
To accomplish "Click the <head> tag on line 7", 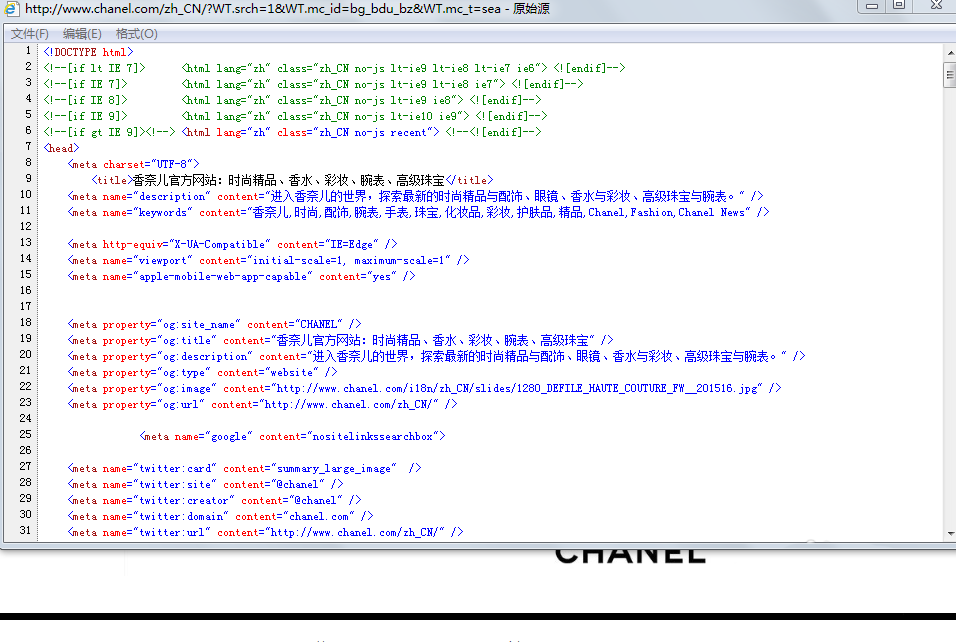I will (61, 148).
